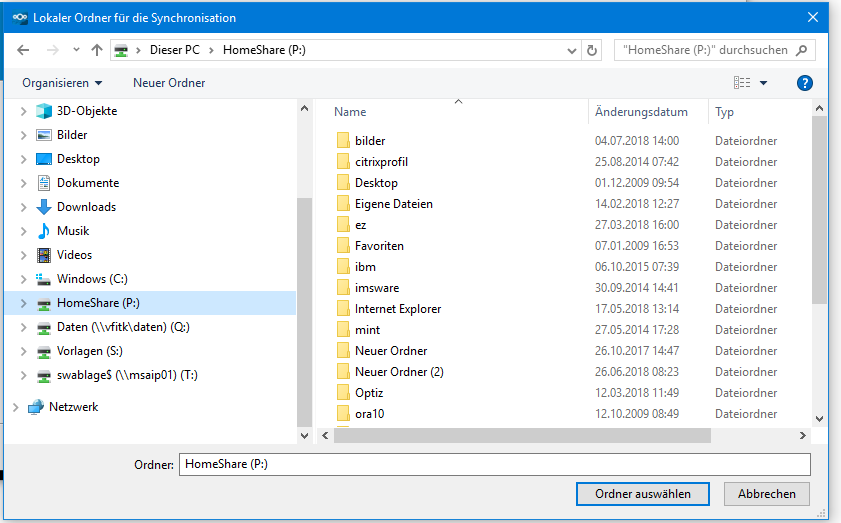841x523 pixels.
Task: Select swablage$ (T:) network drive icon
Action: click(x=44, y=376)
